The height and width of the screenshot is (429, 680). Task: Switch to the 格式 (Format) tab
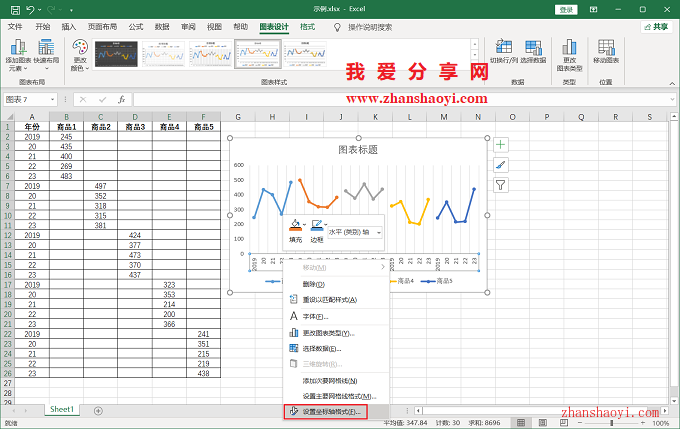coord(307,27)
